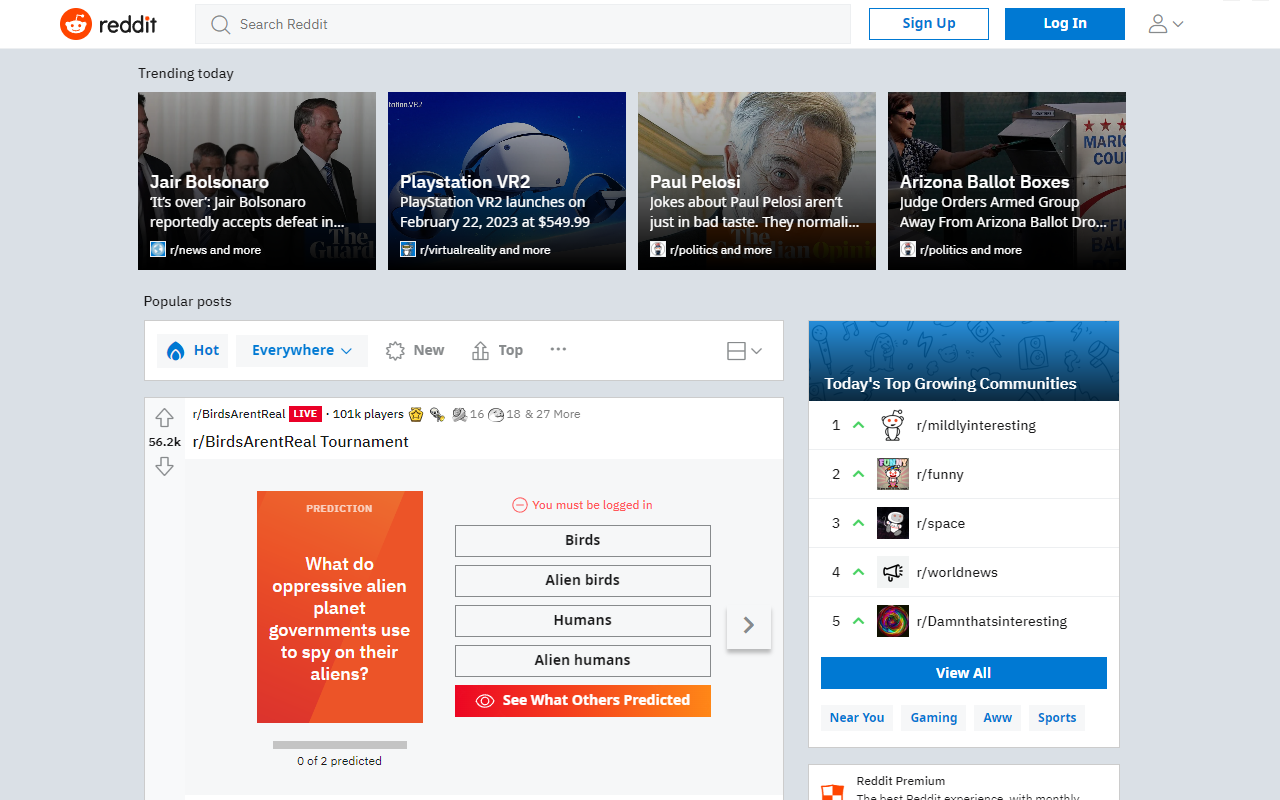The height and width of the screenshot is (800, 1280).
Task: Open the Arizona Ballot Boxes trending card
Action: pyautogui.click(x=1007, y=181)
